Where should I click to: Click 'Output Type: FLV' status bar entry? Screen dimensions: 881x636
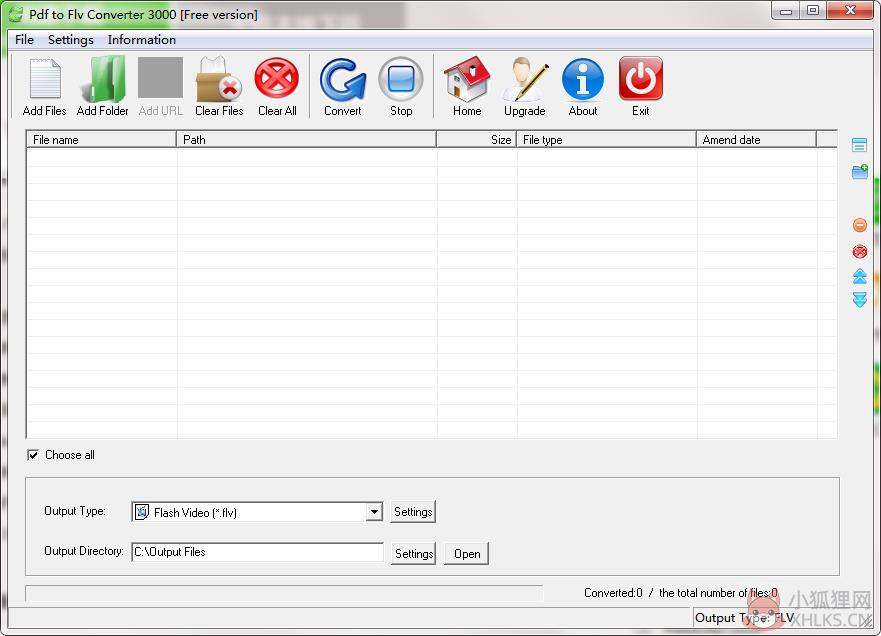[744, 618]
